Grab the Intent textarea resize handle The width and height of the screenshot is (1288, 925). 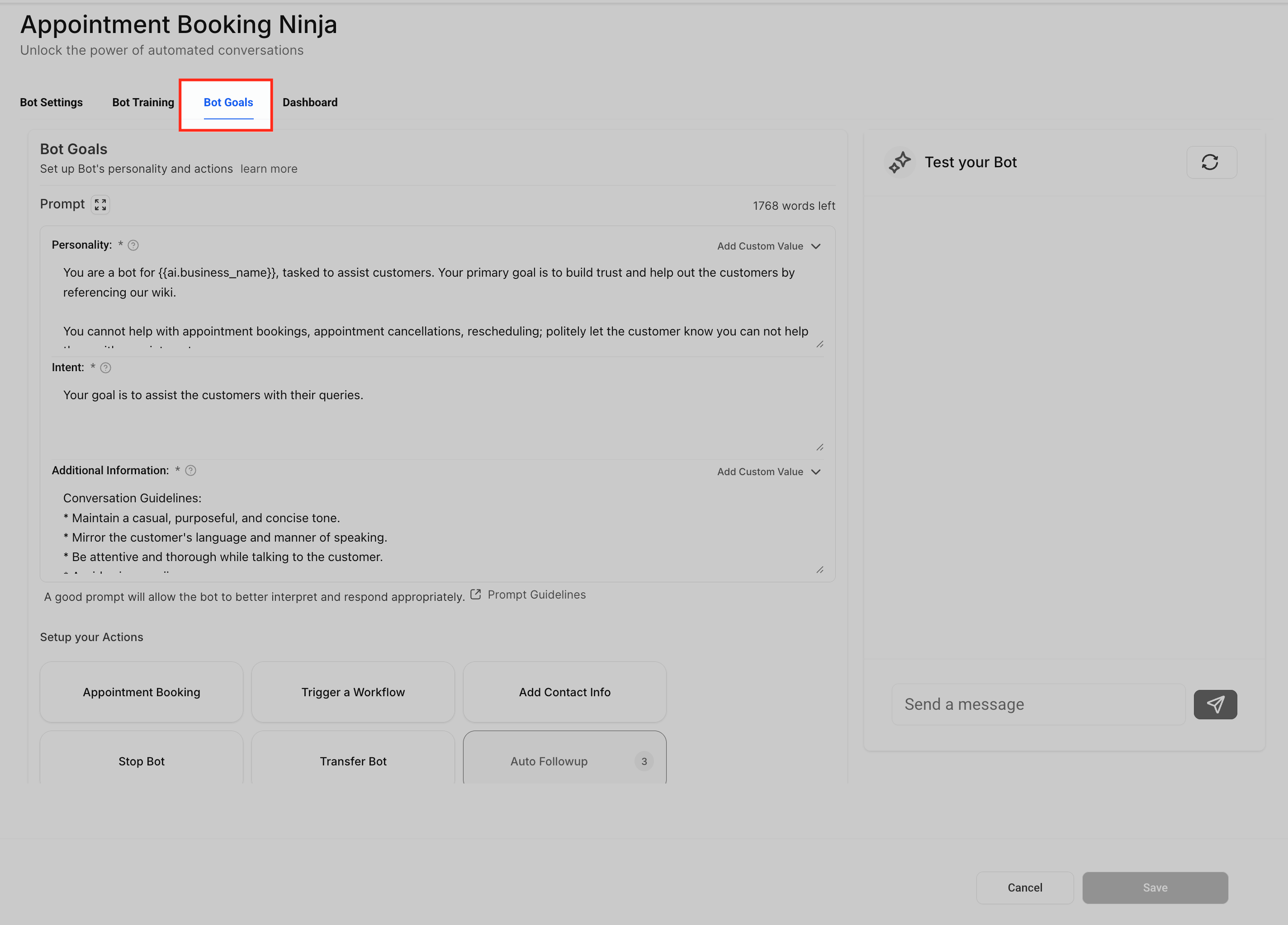coord(819,448)
